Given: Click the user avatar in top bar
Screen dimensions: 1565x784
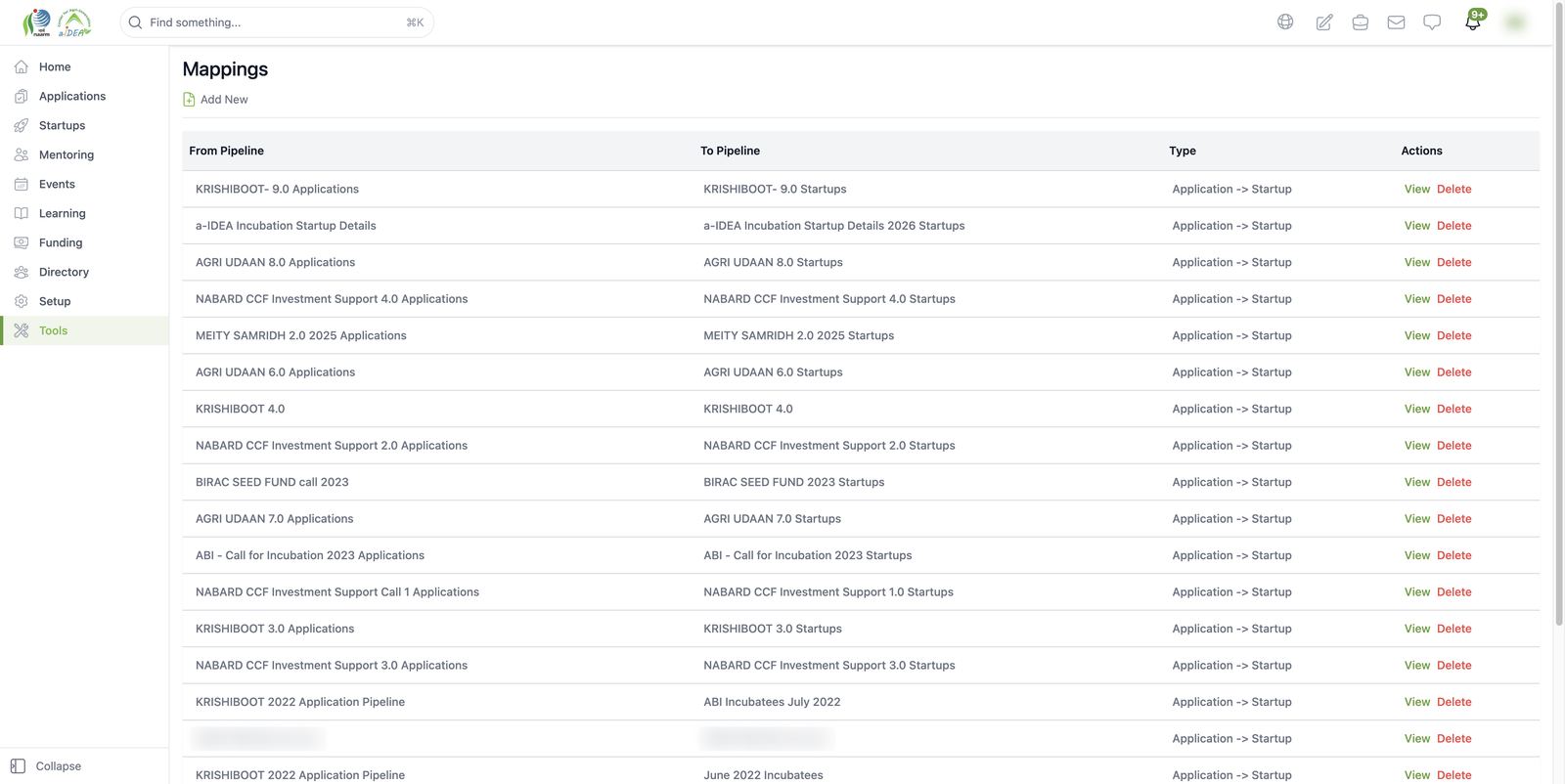Looking at the screenshot, I should coord(1515,22).
